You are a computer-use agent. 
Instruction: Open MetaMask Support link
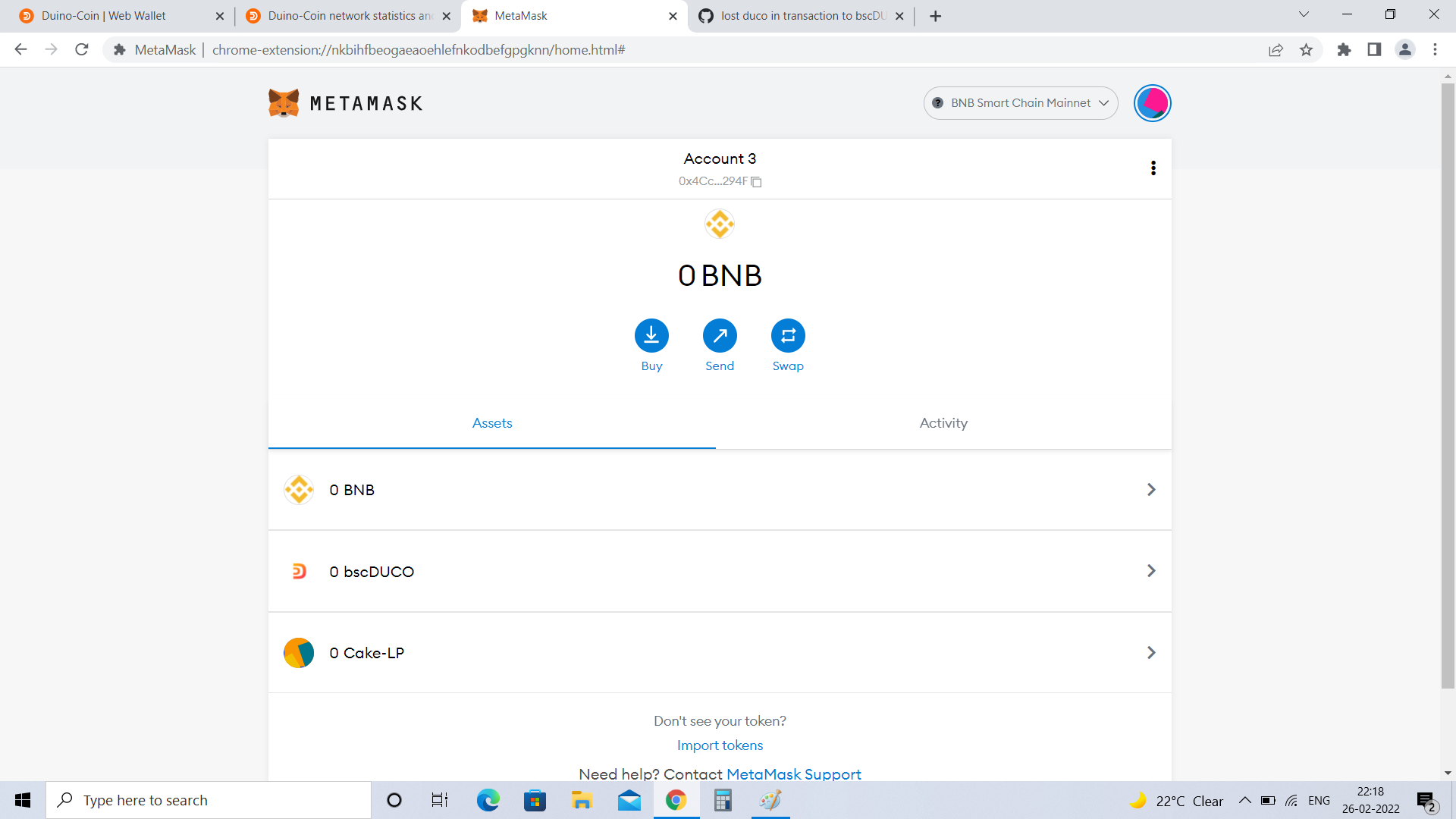(793, 773)
